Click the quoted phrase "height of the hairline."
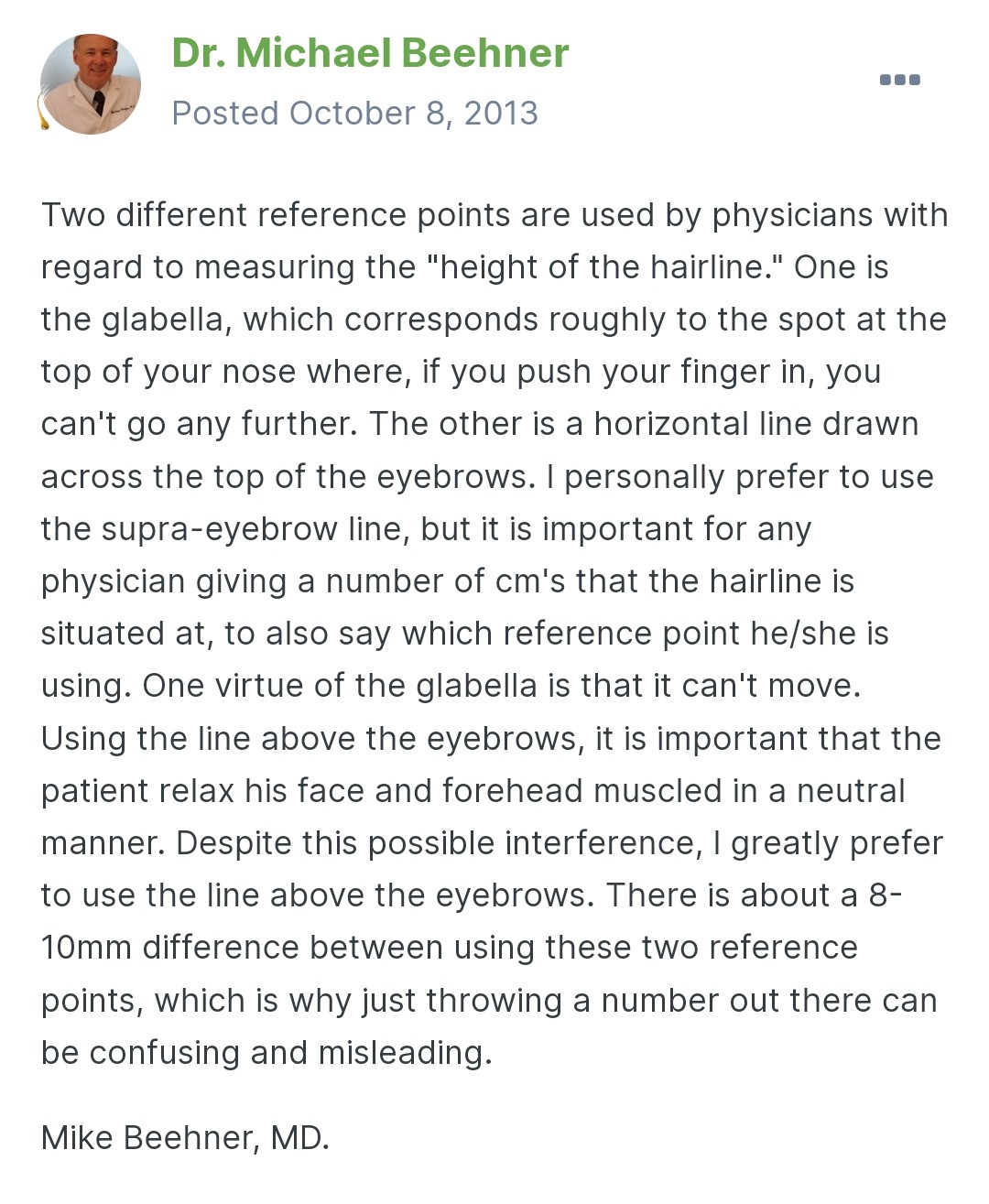 605,267
